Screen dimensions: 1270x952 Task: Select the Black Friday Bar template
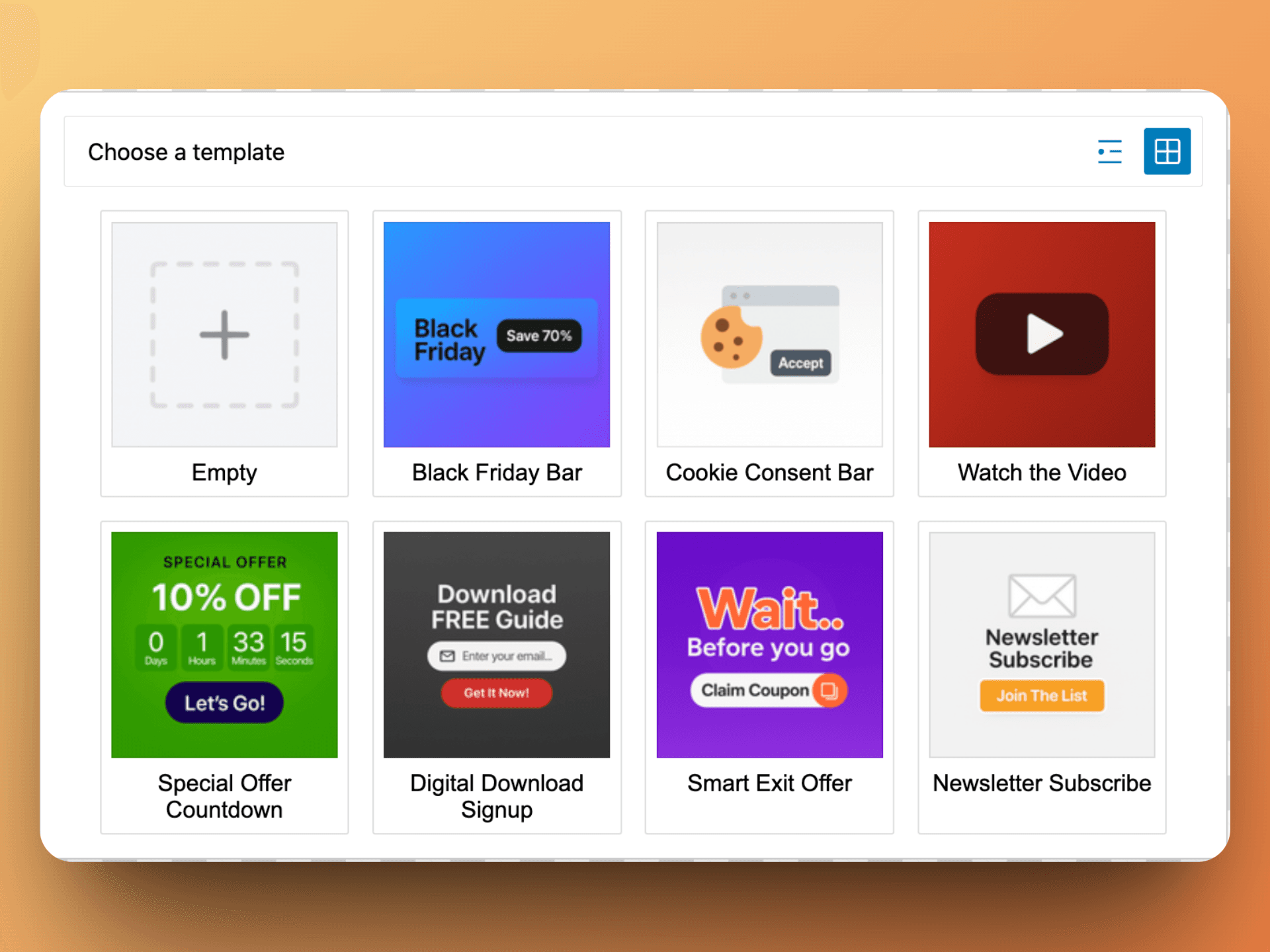497,352
